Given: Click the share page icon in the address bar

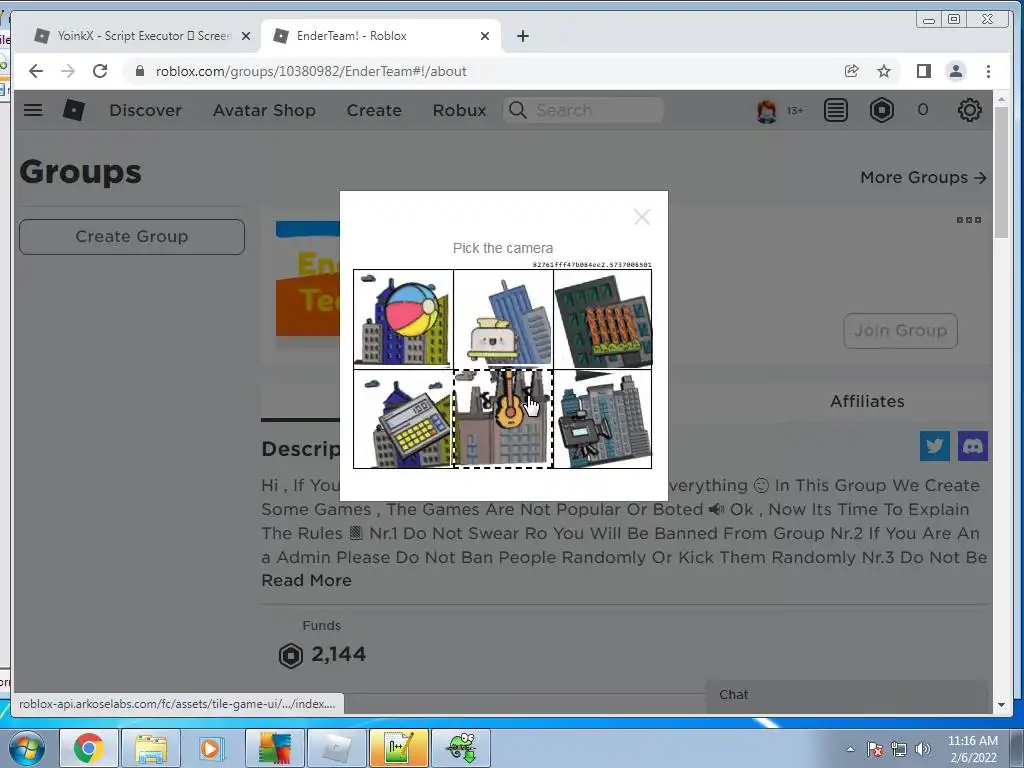Looking at the screenshot, I should (x=851, y=71).
